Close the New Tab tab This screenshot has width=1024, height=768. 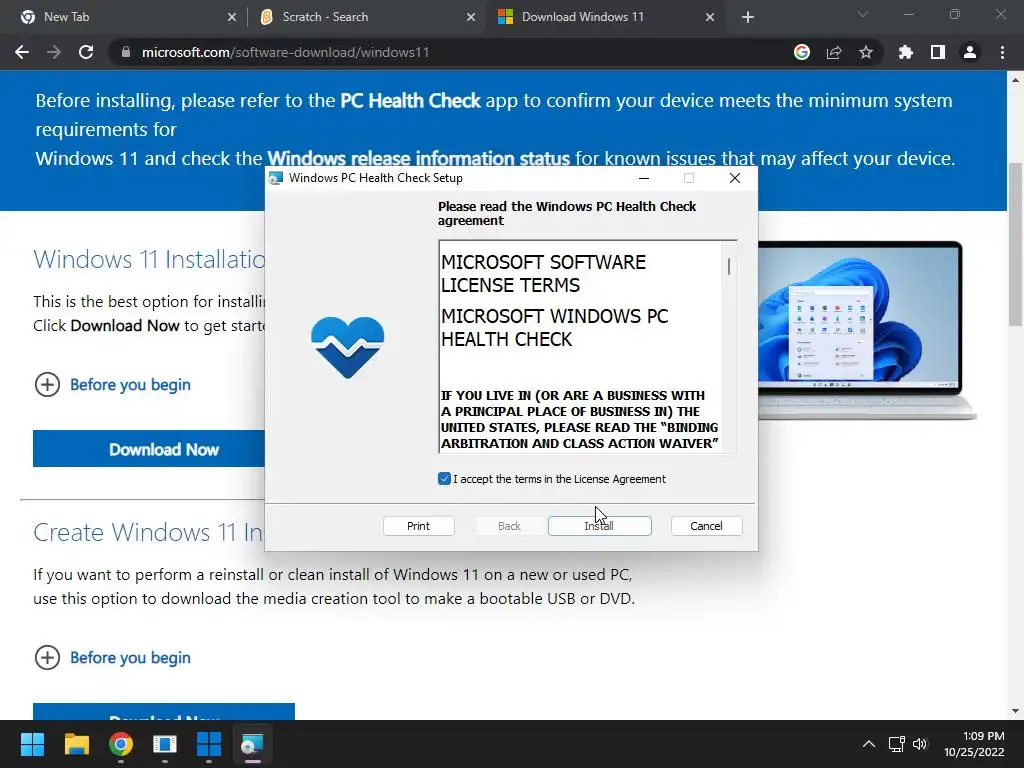[x=232, y=18]
